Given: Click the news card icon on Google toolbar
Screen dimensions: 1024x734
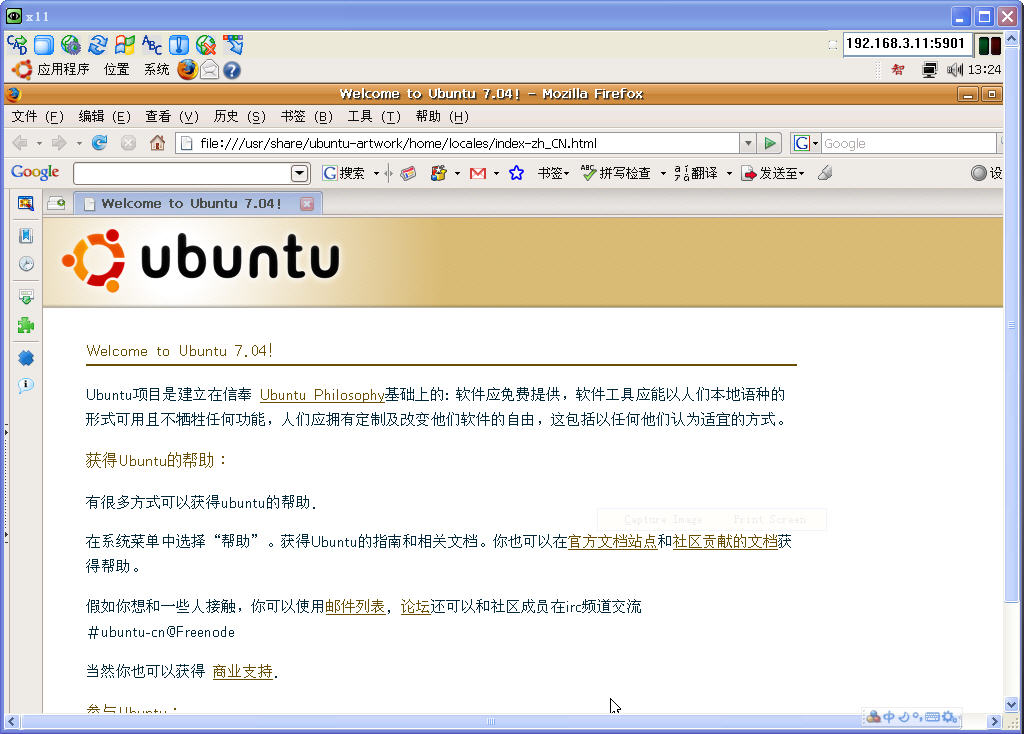Looking at the screenshot, I should 408,173.
